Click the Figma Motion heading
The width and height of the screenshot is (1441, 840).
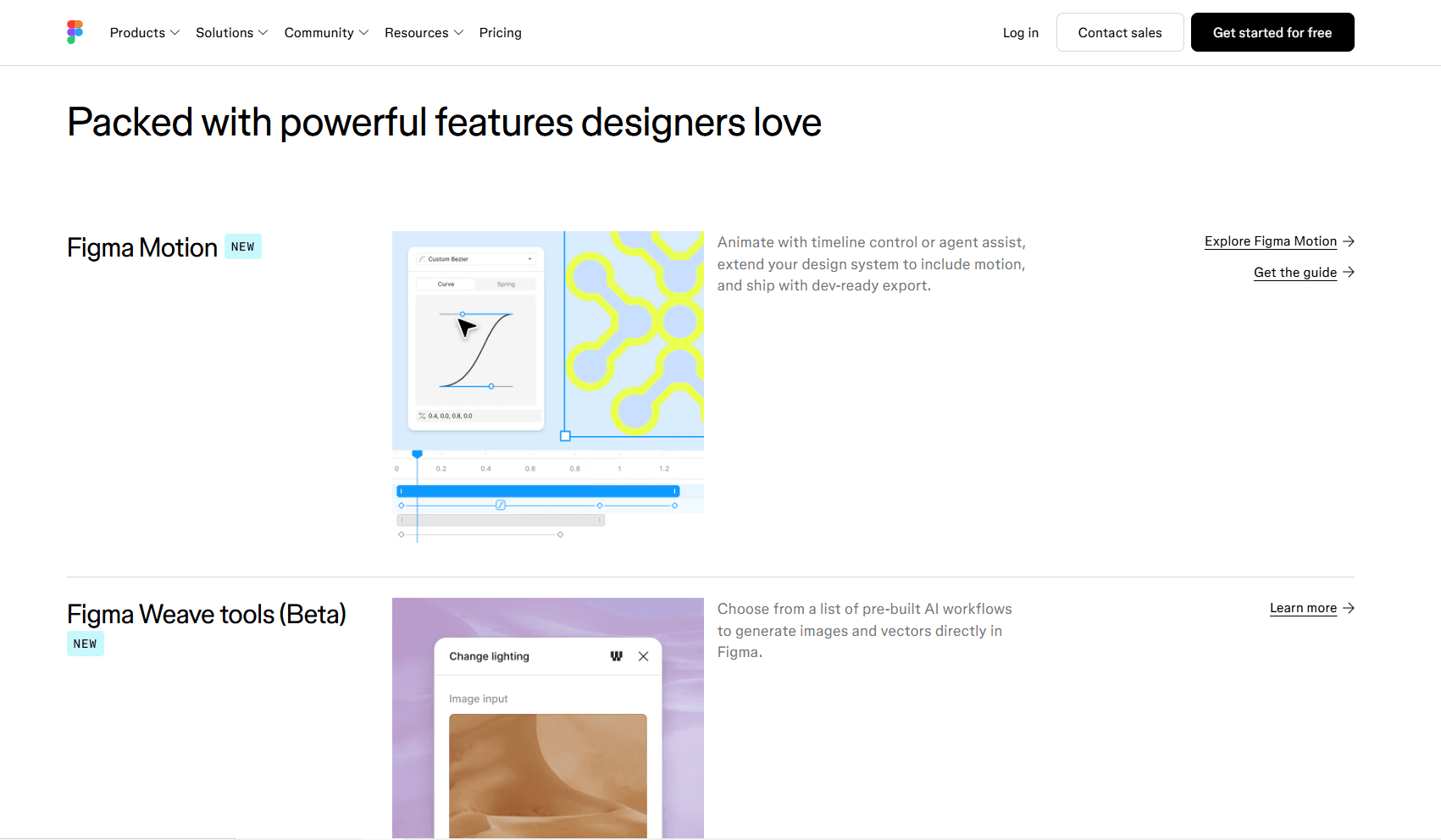[142, 247]
